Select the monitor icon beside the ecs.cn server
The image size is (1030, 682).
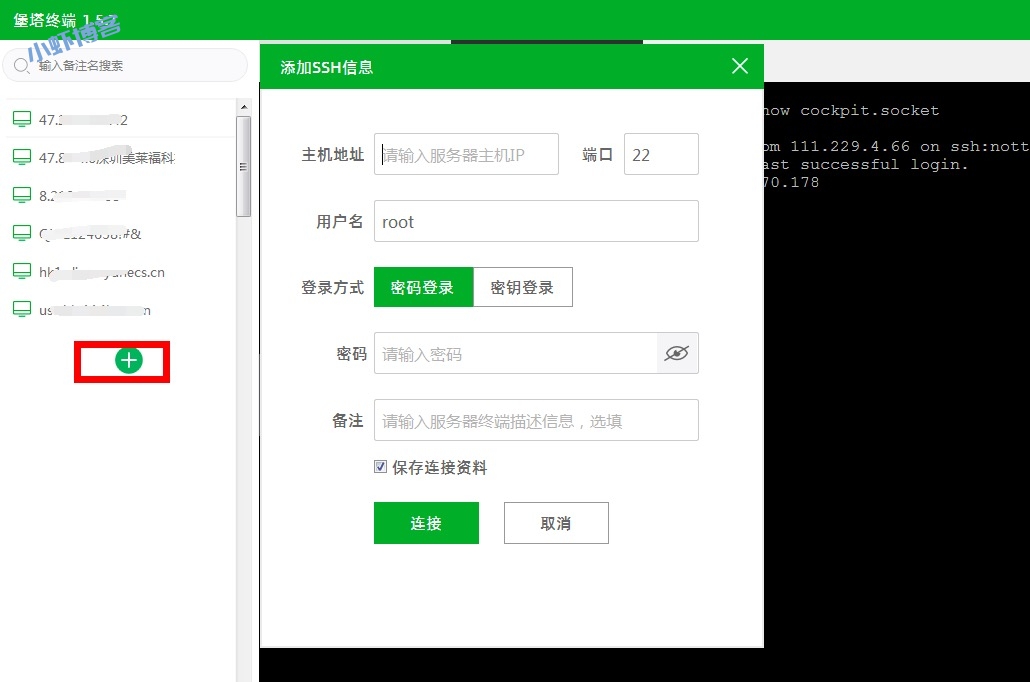tap(21, 270)
